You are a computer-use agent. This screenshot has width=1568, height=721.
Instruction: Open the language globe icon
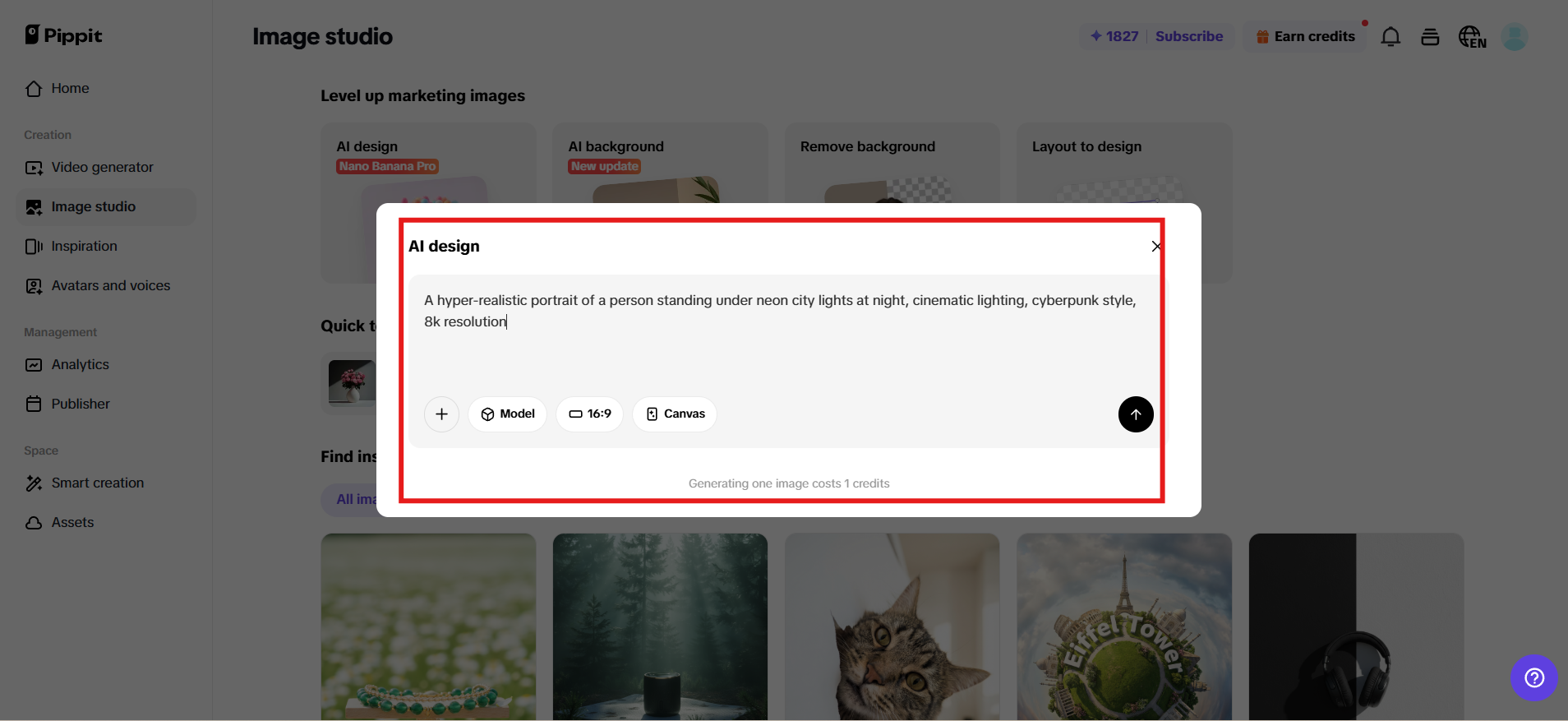point(1472,37)
